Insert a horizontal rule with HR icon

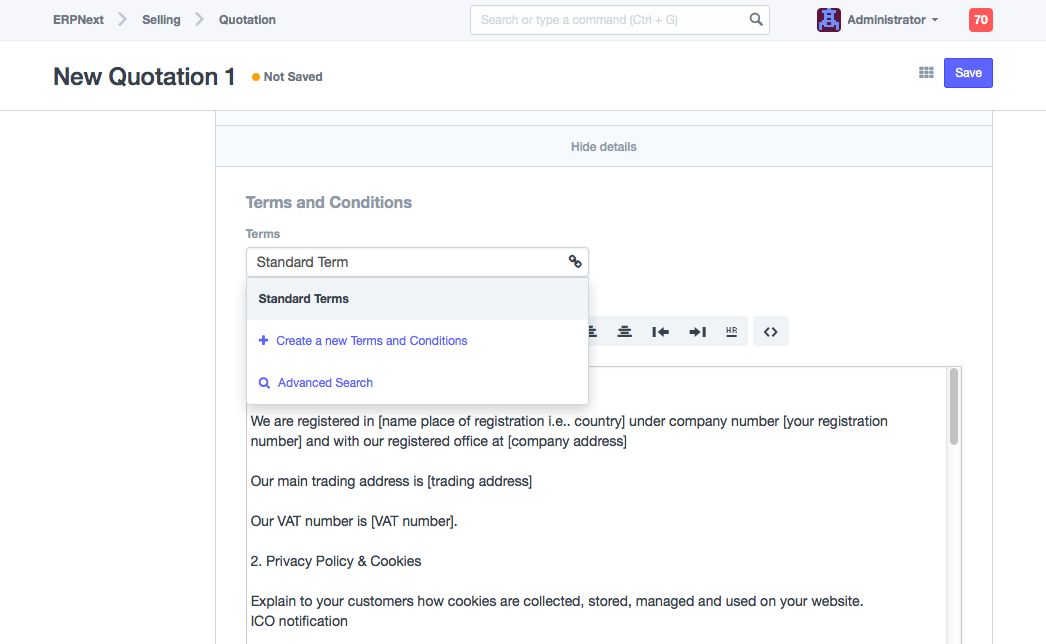(731, 332)
